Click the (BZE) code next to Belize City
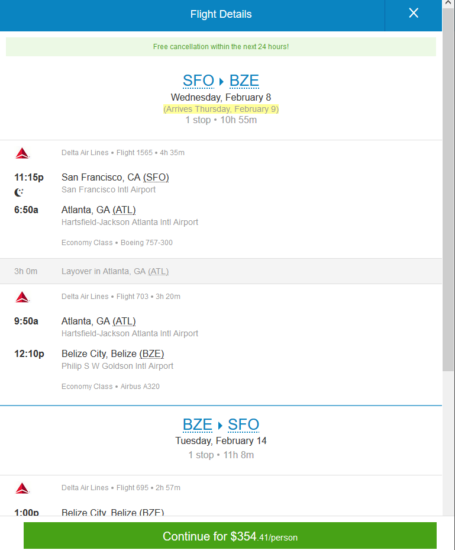 (x=152, y=354)
